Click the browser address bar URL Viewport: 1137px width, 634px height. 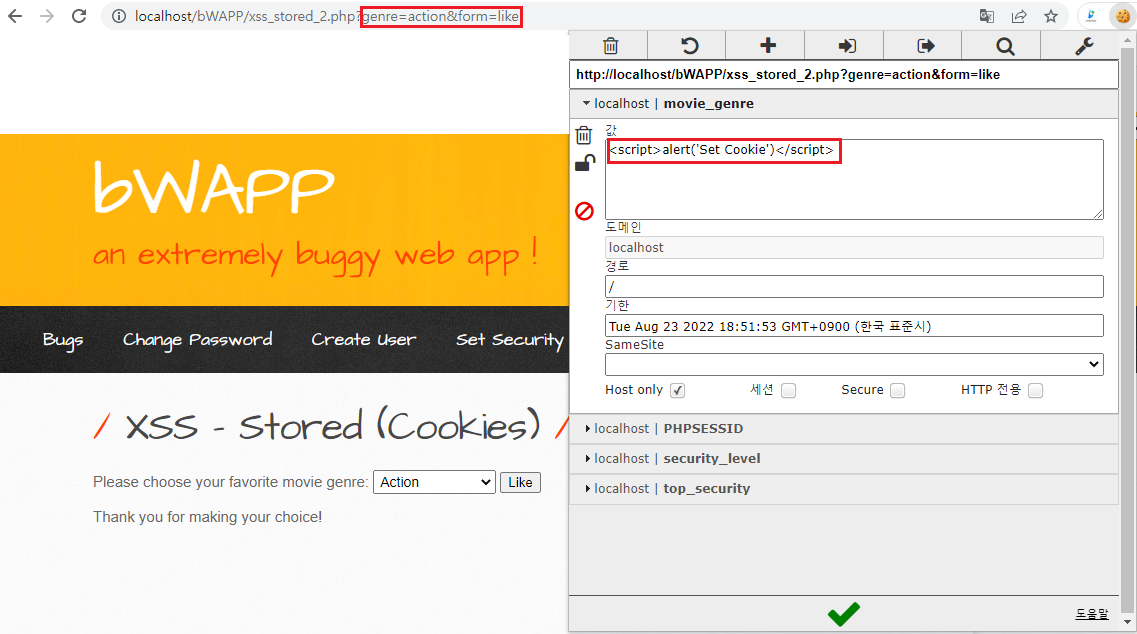pyautogui.click(x=328, y=16)
